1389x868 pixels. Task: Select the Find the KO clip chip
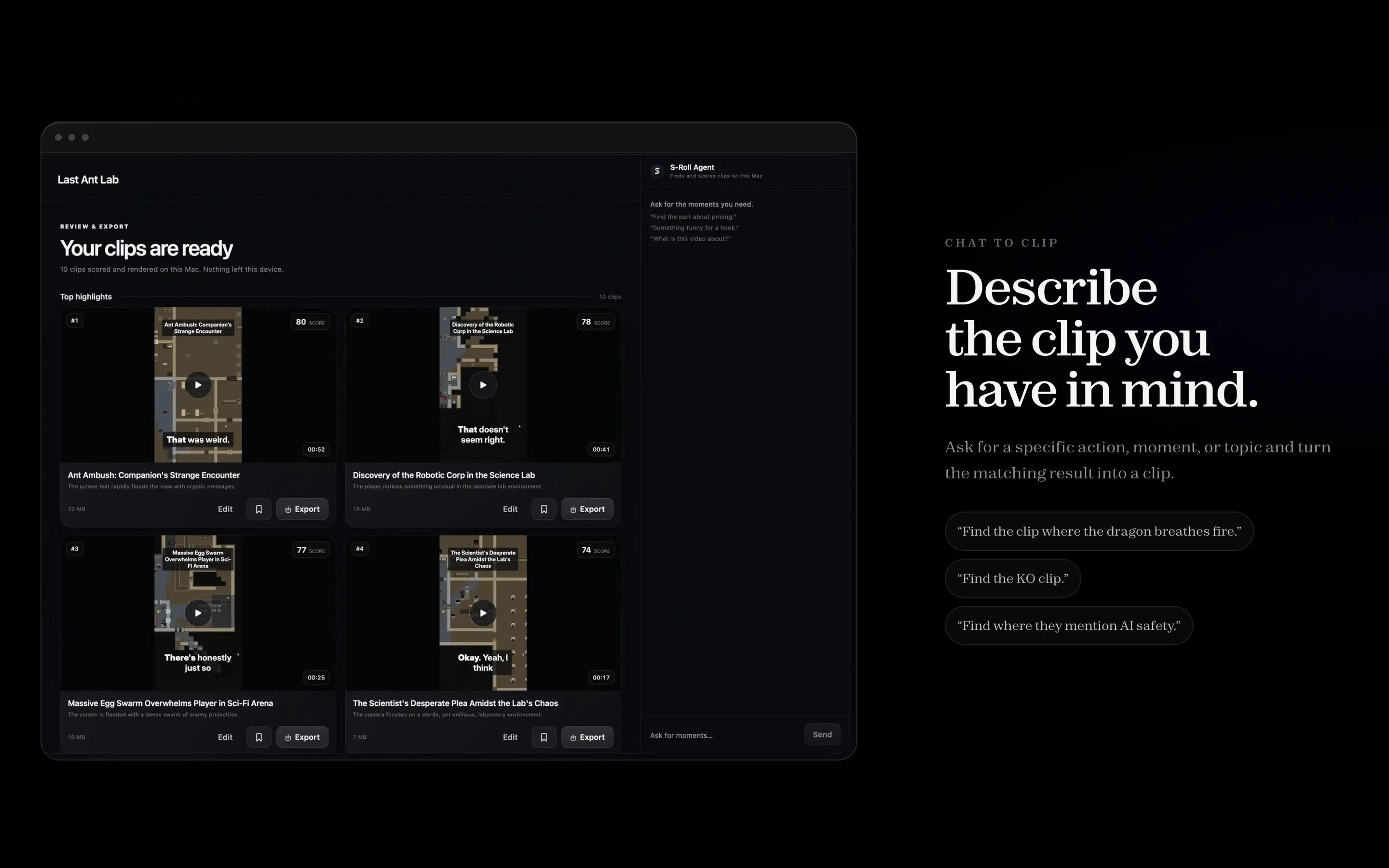(1012, 579)
